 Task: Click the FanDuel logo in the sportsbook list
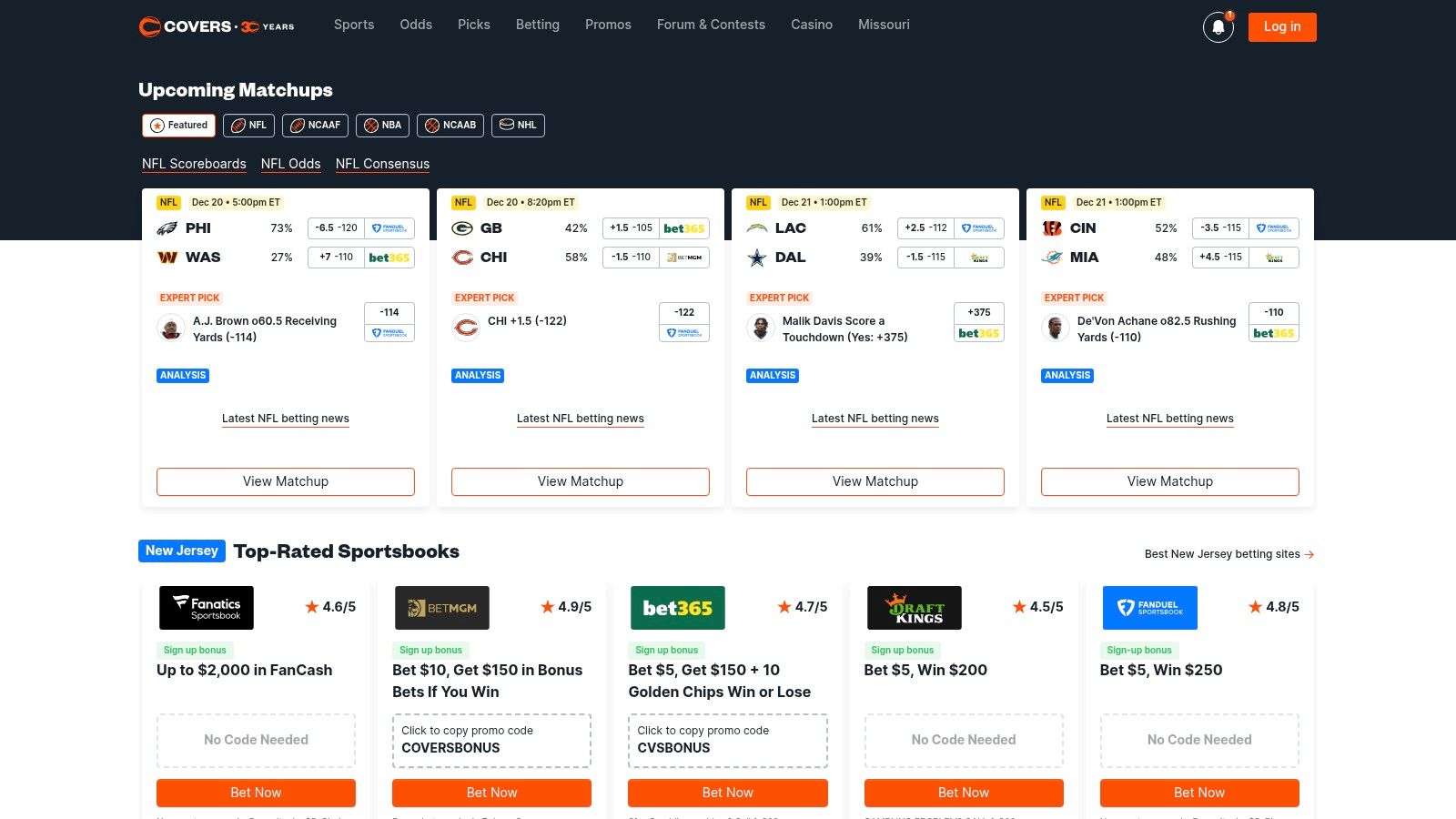[1149, 607]
